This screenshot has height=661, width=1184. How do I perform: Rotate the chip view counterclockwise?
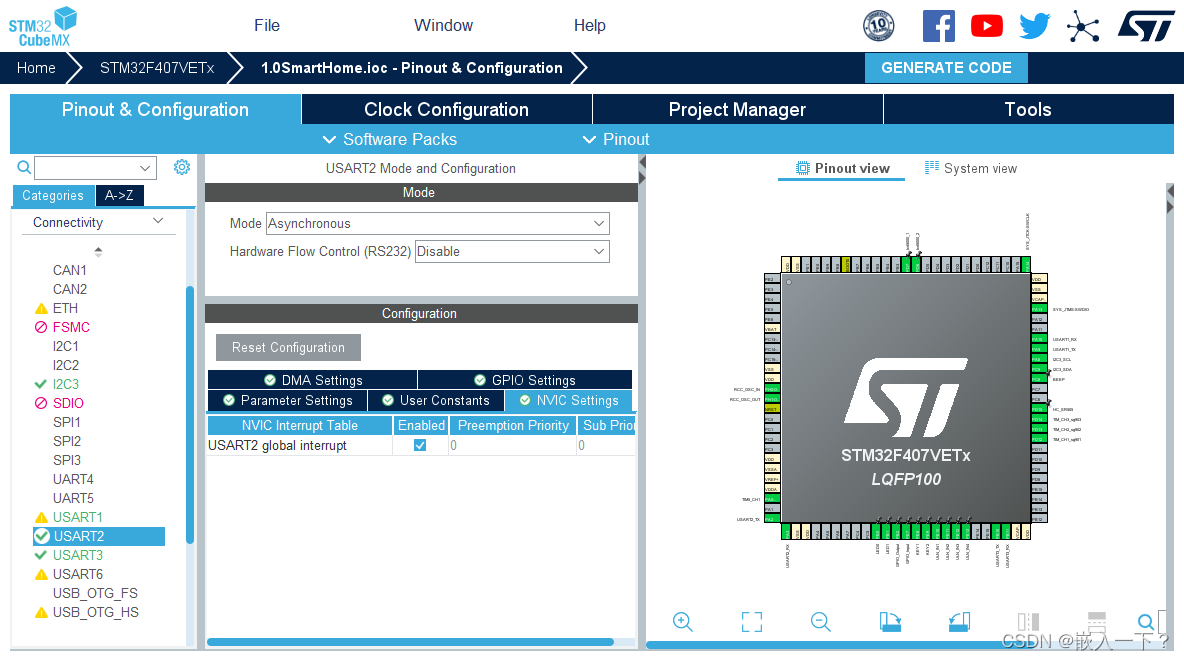(959, 622)
